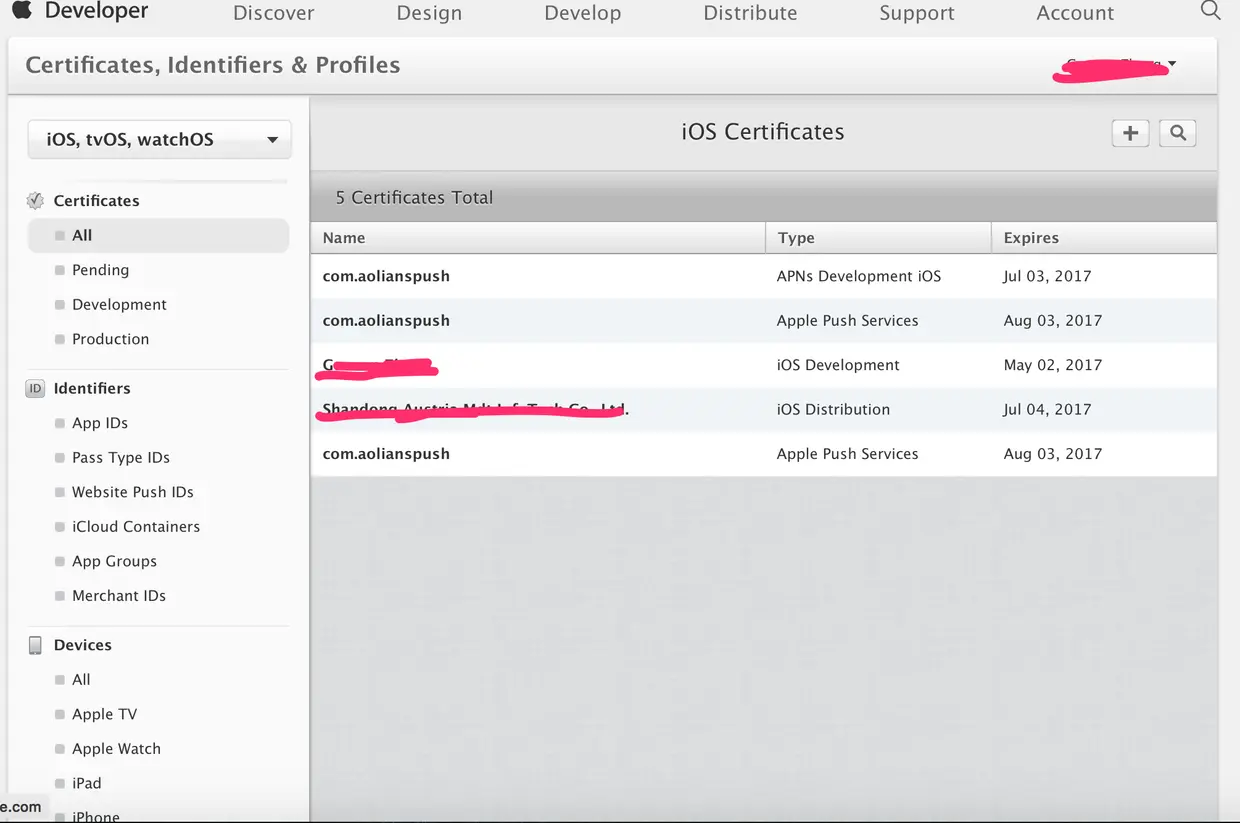Image resolution: width=1240 pixels, height=823 pixels.
Task: Open the Develop menu
Action: click(x=583, y=13)
